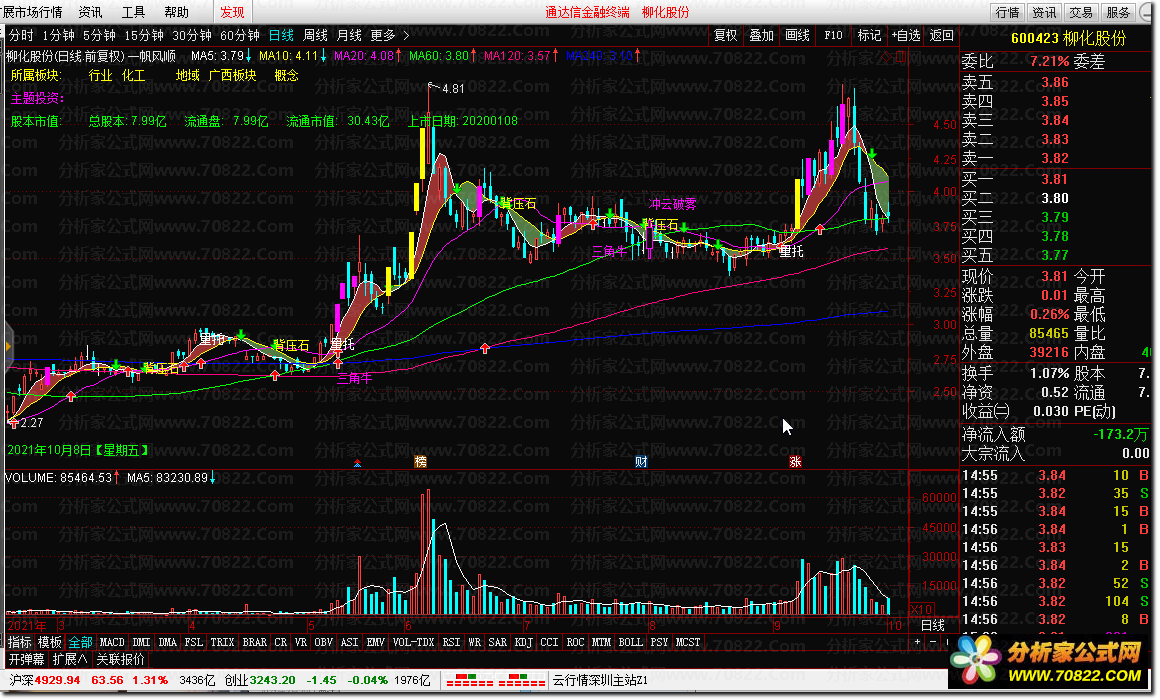
Task: Select the MCST indicator tab
Action: [x=688, y=642]
